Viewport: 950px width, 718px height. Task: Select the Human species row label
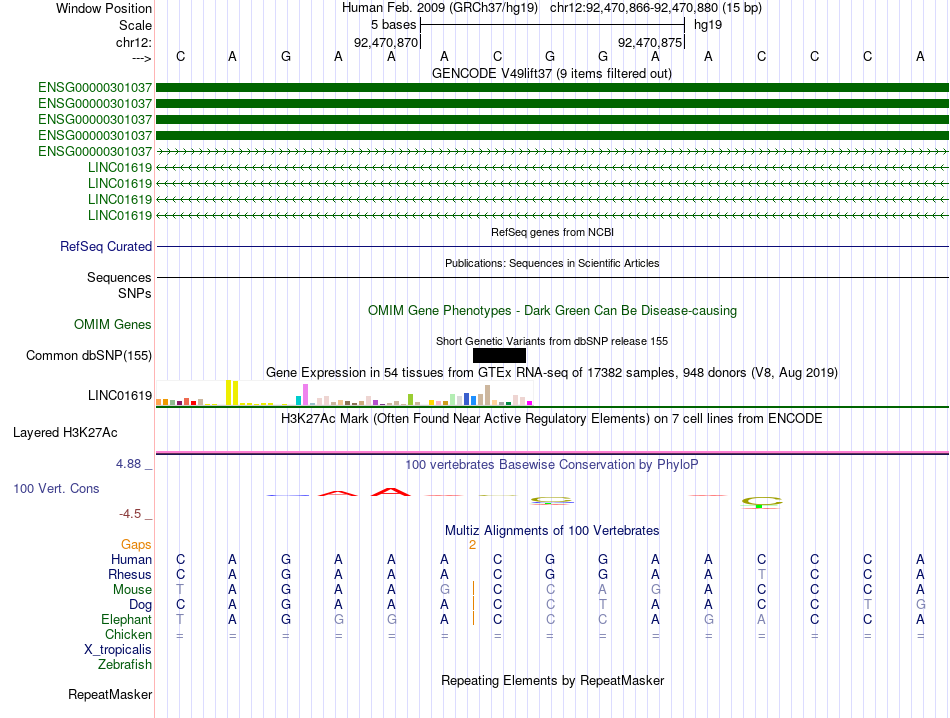tap(131, 559)
